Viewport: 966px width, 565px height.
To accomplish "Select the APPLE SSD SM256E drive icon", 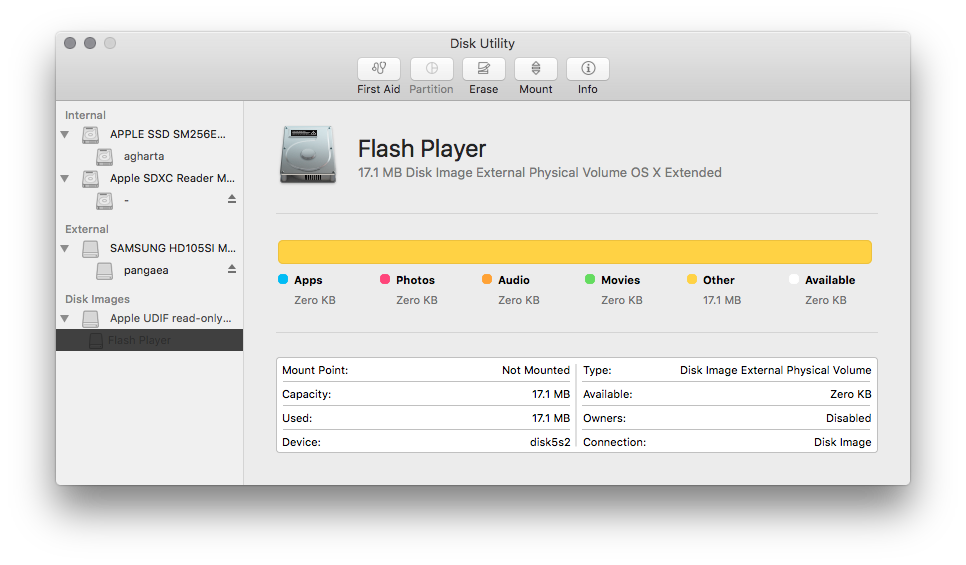I will 91,134.
